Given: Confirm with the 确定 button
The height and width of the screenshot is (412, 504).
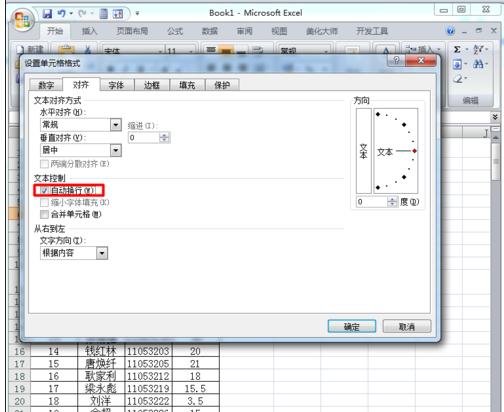Looking at the screenshot, I should pyautogui.click(x=352, y=326).
